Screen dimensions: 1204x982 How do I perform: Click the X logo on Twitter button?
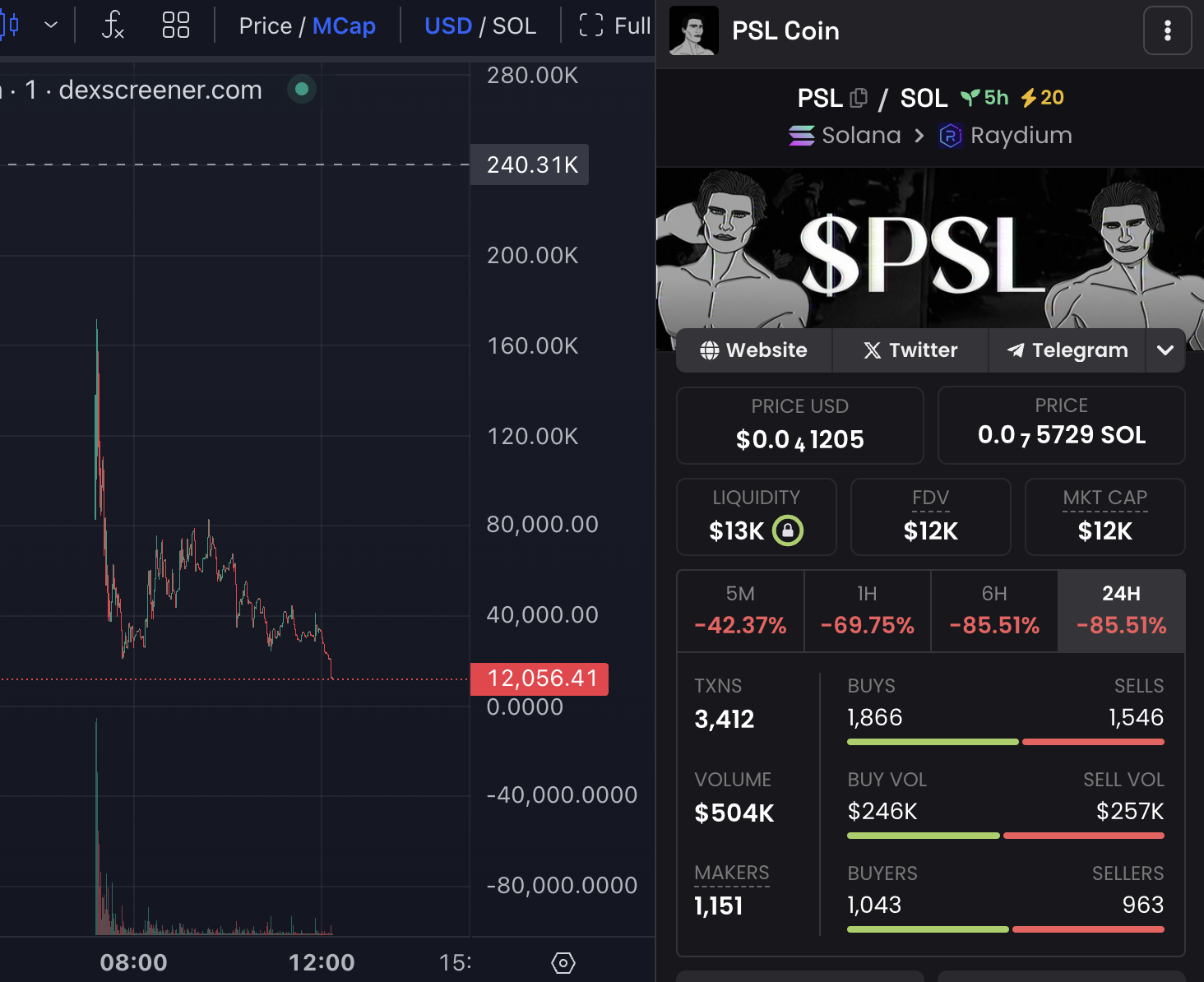pos(873,350)
